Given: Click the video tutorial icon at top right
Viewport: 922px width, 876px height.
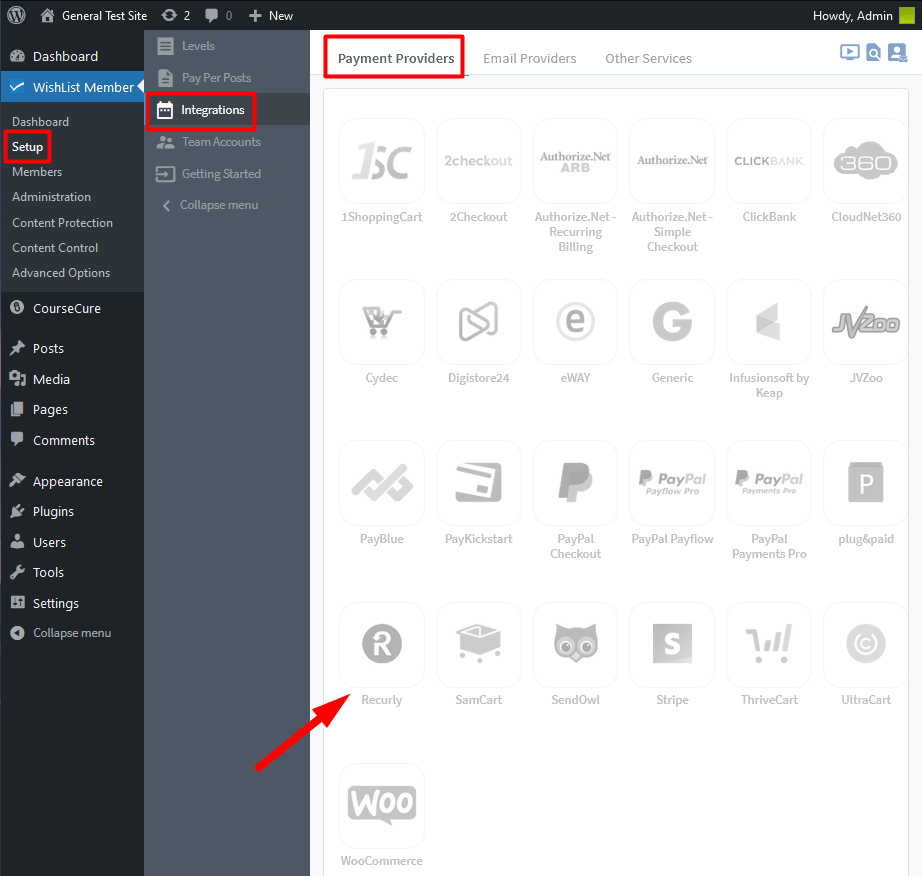Looking at the screenshot, I should pos(850,52).
